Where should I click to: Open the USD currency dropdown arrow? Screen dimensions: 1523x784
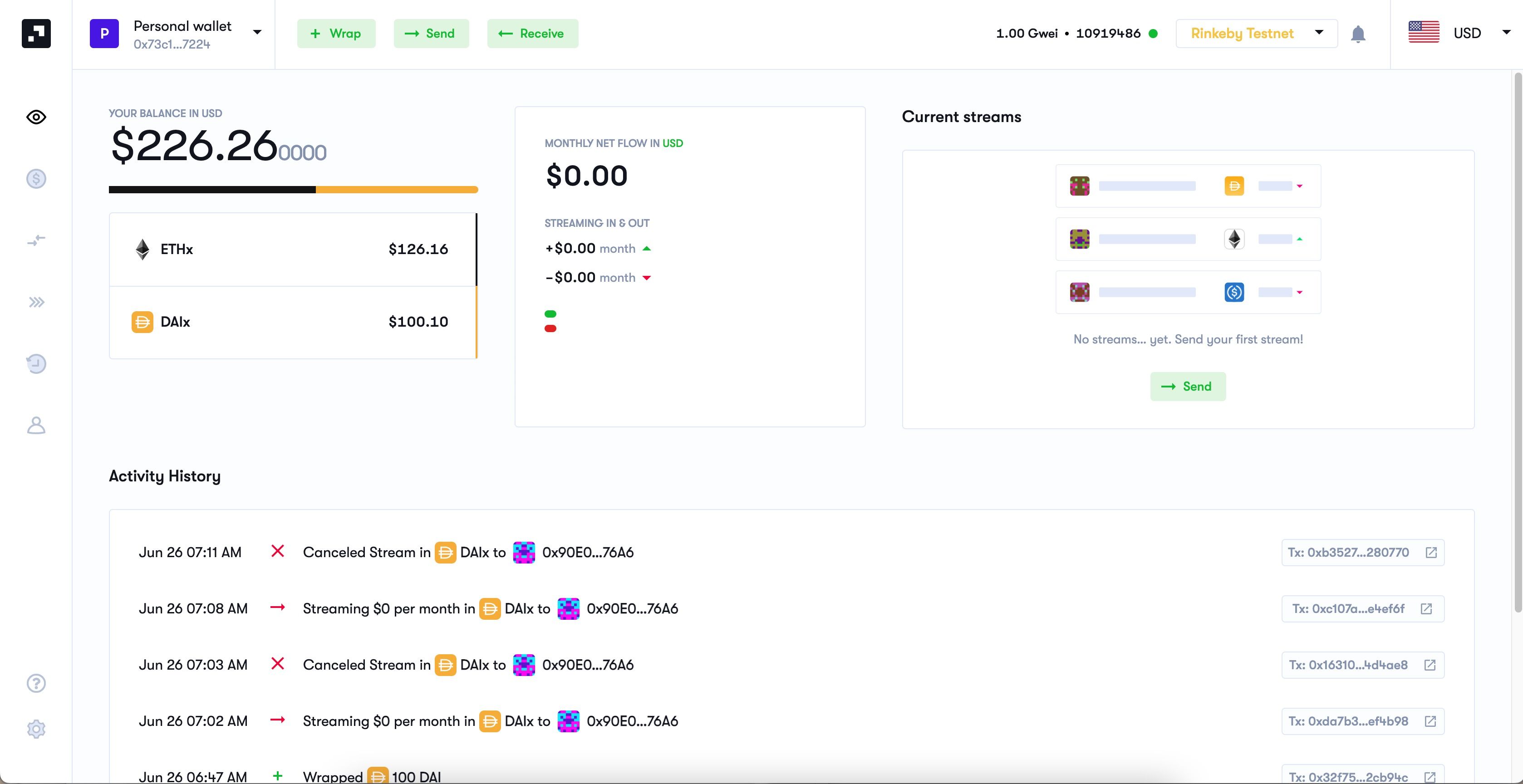click(x=1506, y=32)
